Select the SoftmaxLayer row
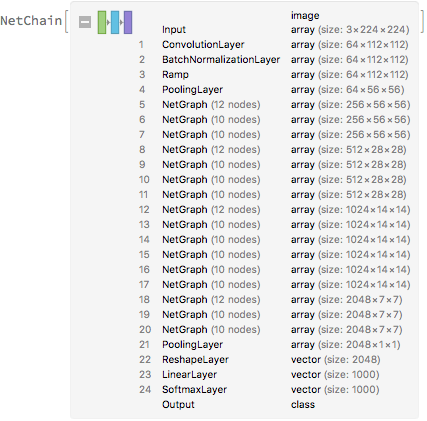The image size is (427, 421). tap(274, 390)
